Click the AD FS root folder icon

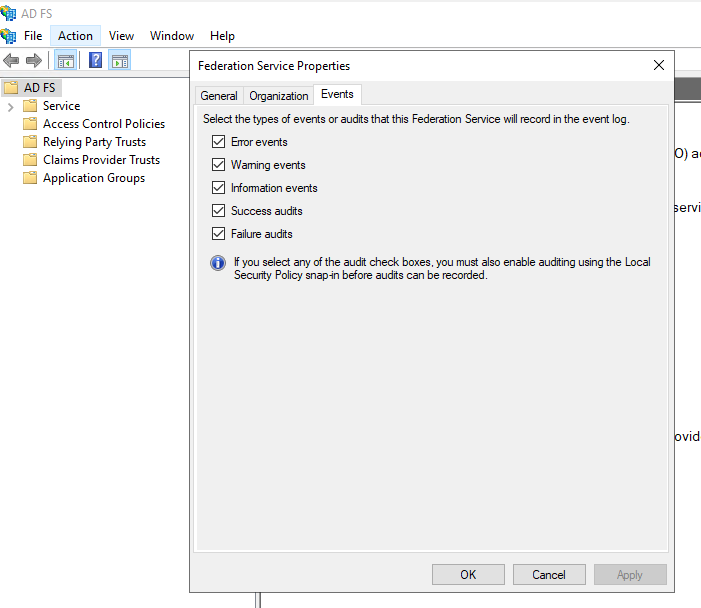(x=11, y=87)
